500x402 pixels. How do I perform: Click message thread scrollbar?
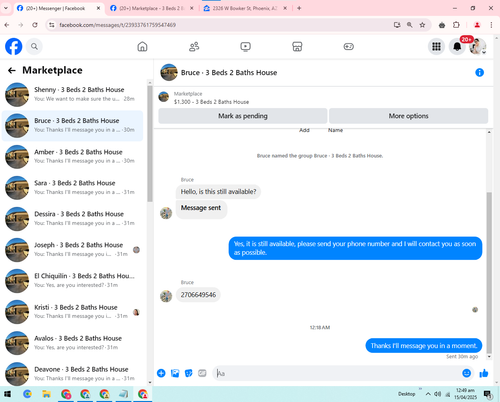click(489, 272)
